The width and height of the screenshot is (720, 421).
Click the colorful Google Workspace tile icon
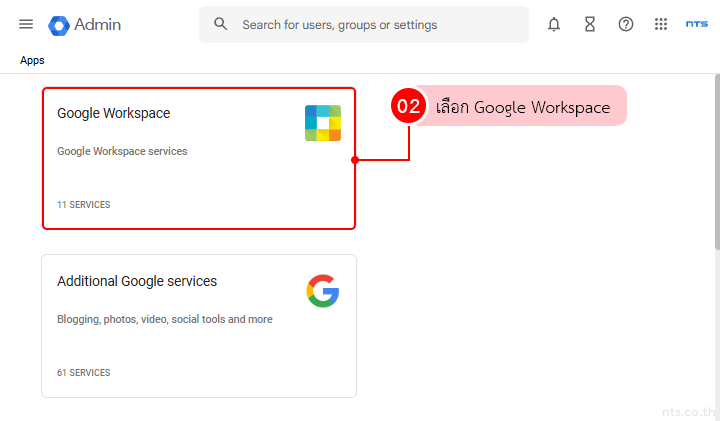pos(323,123)
